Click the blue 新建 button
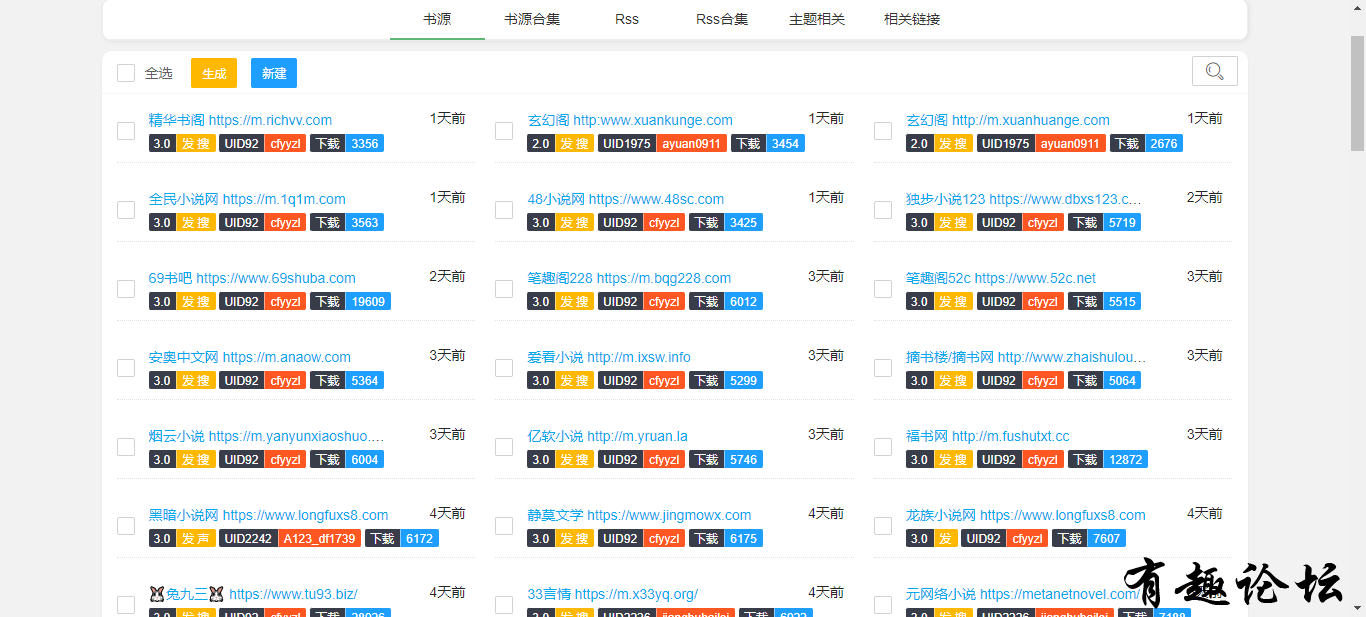This screenshot has width=1366, height=617. click(x=274, y=73)
